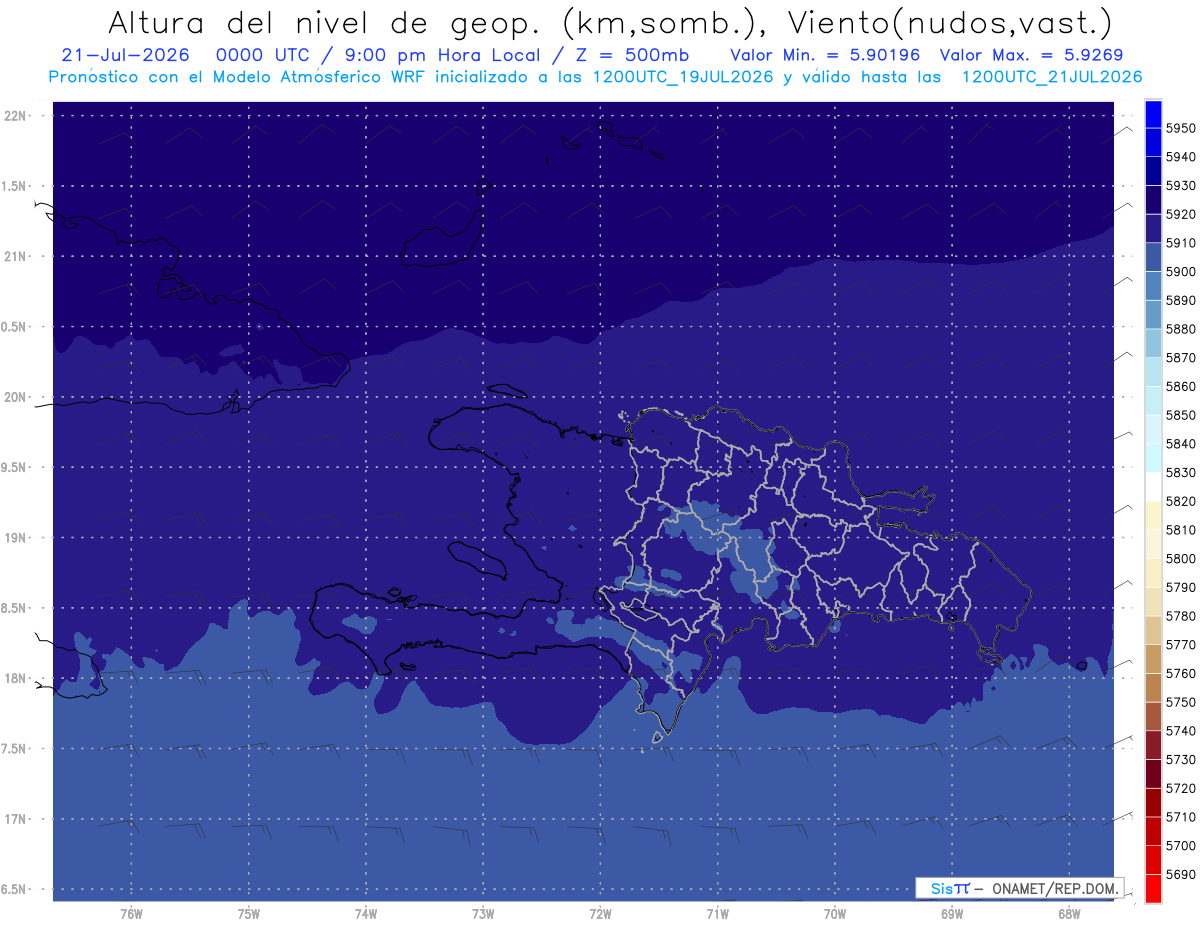Click the 5720 colorbar label

tap(1181, 788)
